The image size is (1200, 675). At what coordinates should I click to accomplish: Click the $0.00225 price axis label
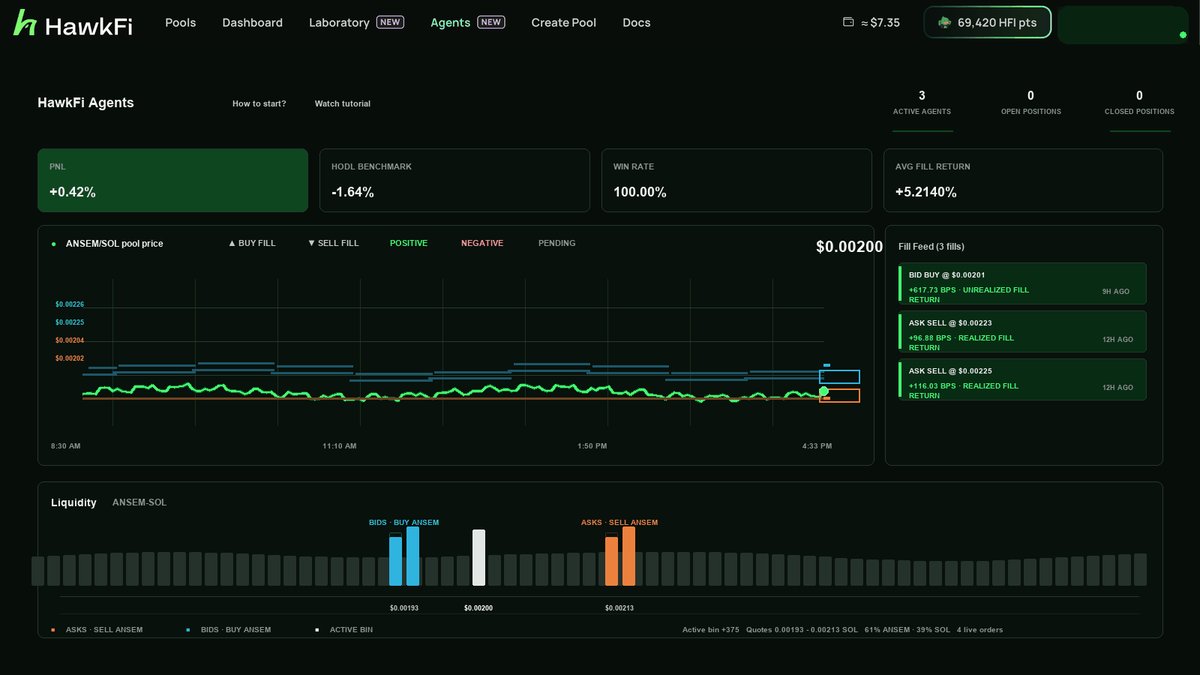click(x=70, y=322)
